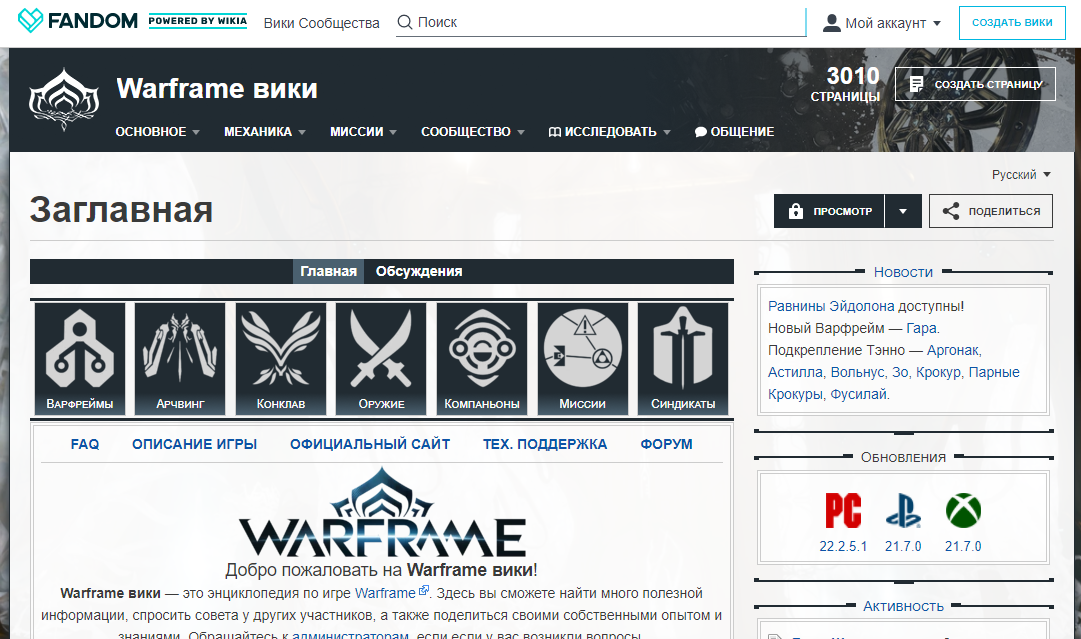Screen dimensions: 1081x639
Task: Expand the Мой аккаунт dropdown
Action: pos(882,23)
